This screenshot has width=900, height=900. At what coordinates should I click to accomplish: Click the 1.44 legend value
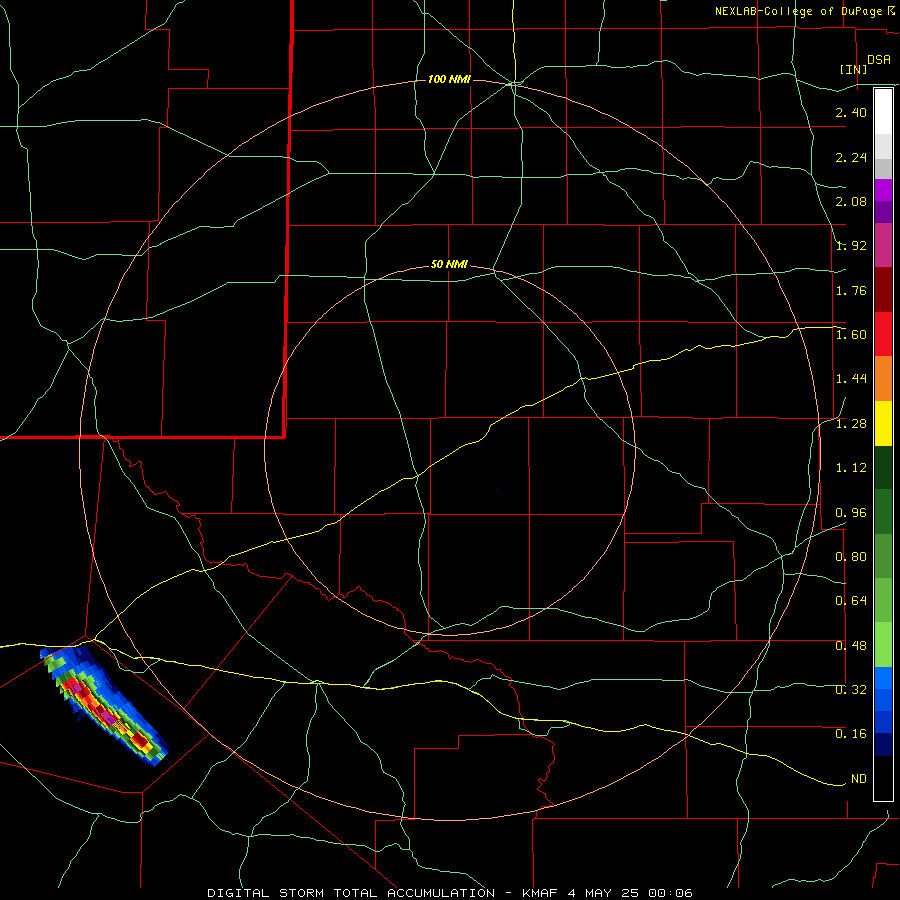tap(851, 379)
